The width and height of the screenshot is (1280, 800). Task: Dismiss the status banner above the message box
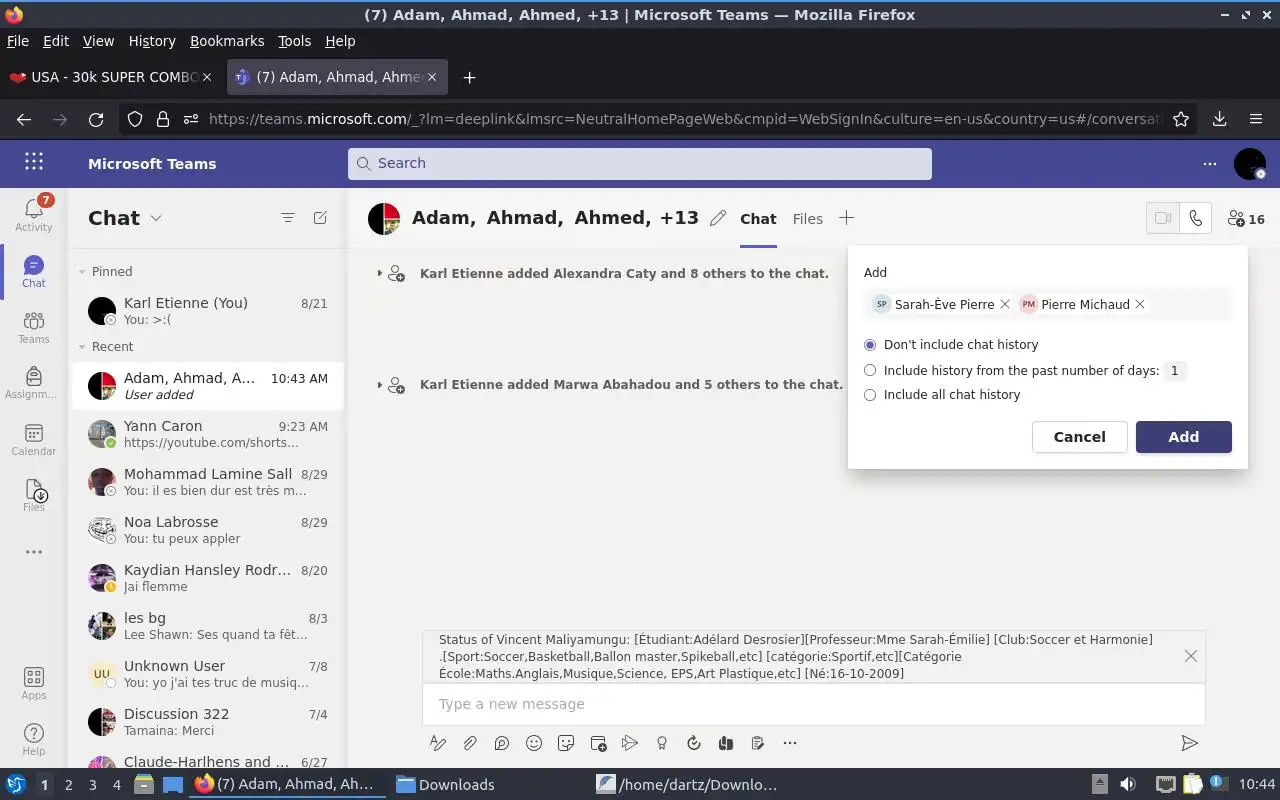point(1190,656)
